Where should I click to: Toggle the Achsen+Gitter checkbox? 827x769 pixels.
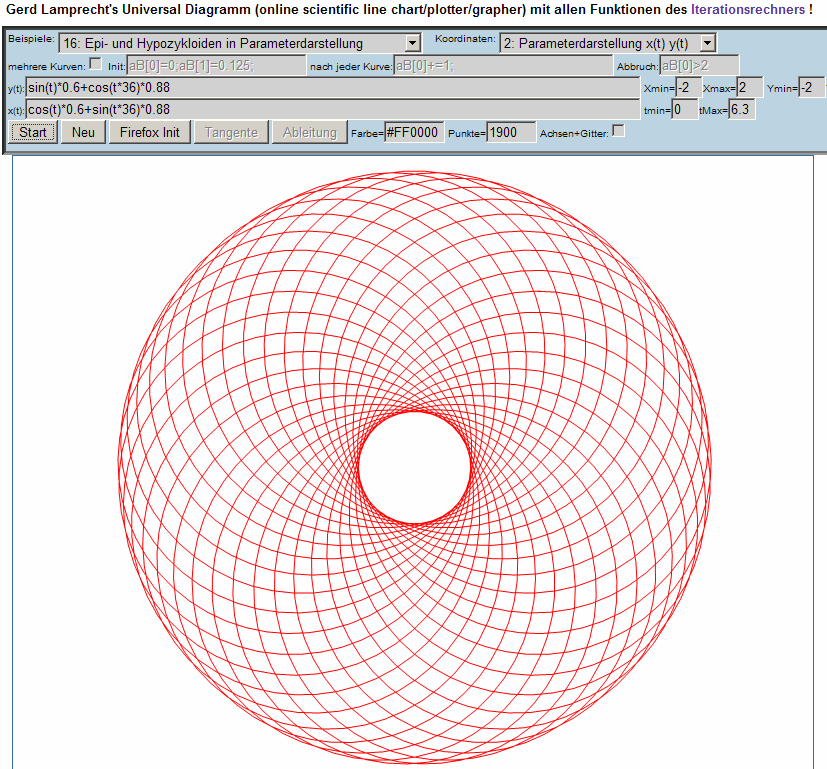619,130
